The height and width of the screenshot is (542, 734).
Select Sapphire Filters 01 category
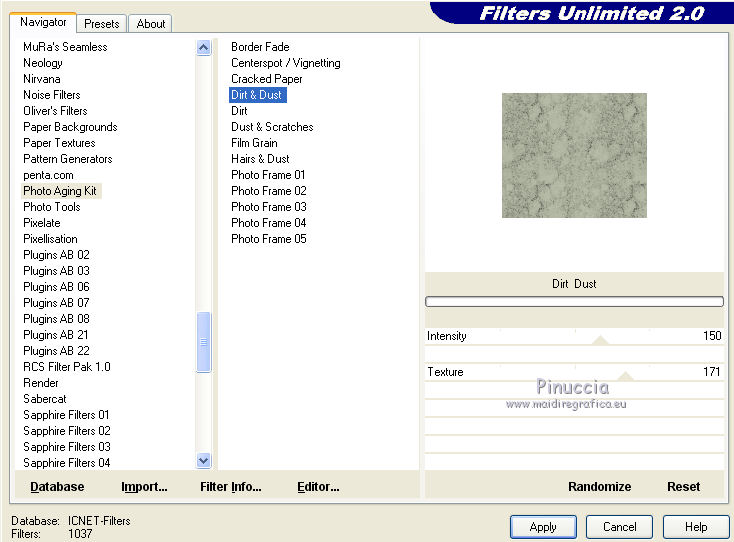[x=66, y=415]
